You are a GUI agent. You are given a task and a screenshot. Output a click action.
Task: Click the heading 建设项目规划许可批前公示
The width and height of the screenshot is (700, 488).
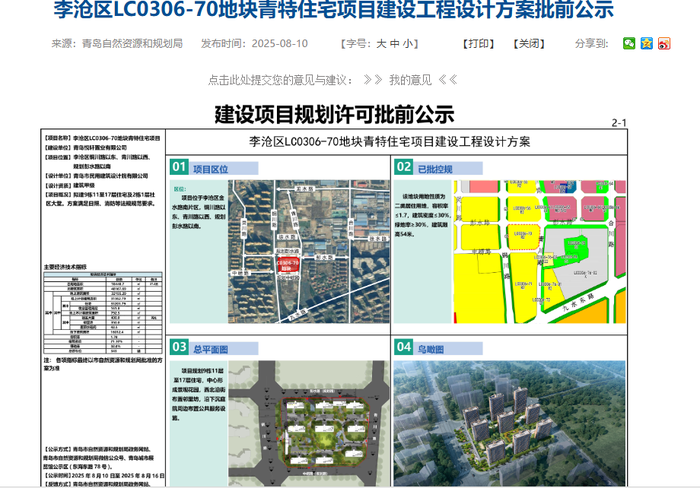[334, 115]
